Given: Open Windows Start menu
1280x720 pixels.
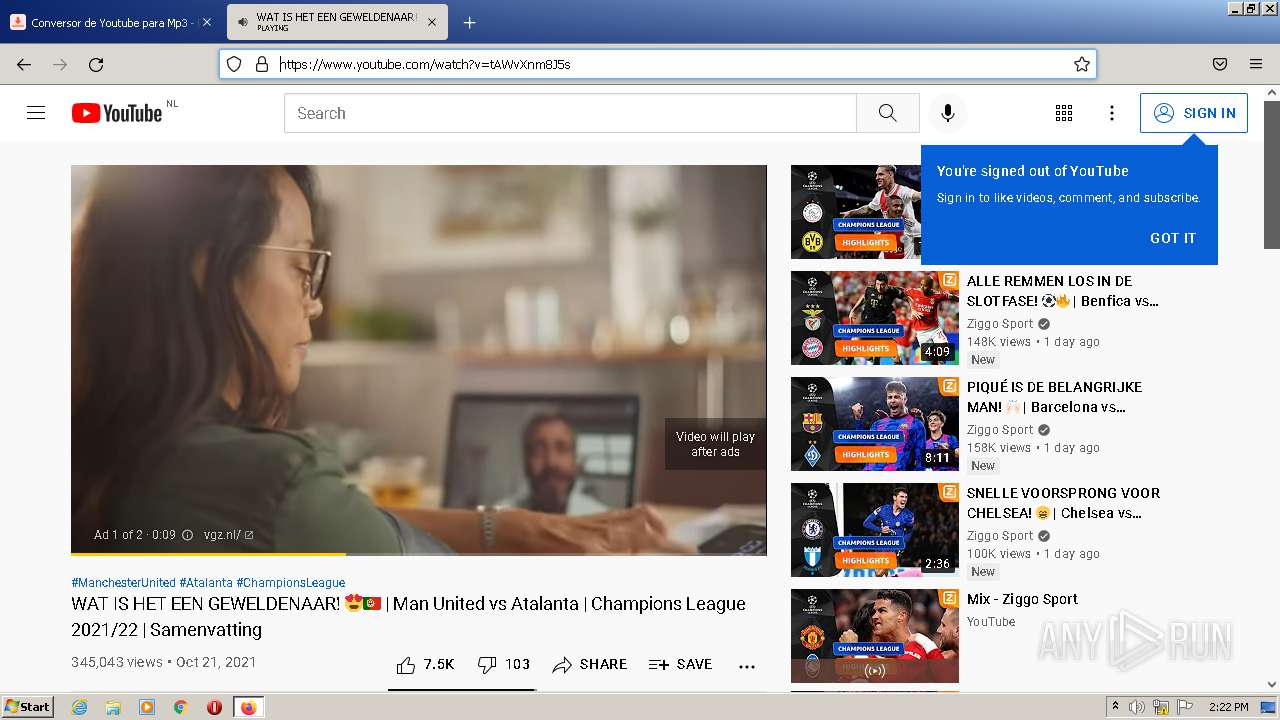Looking at the screenshot, I should (27, 707).
